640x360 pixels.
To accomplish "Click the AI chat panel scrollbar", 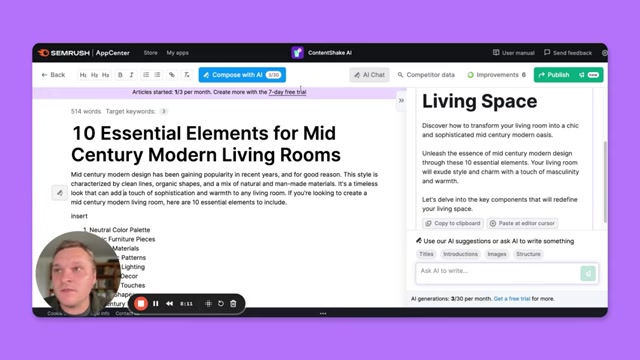I will coord(605,182).
